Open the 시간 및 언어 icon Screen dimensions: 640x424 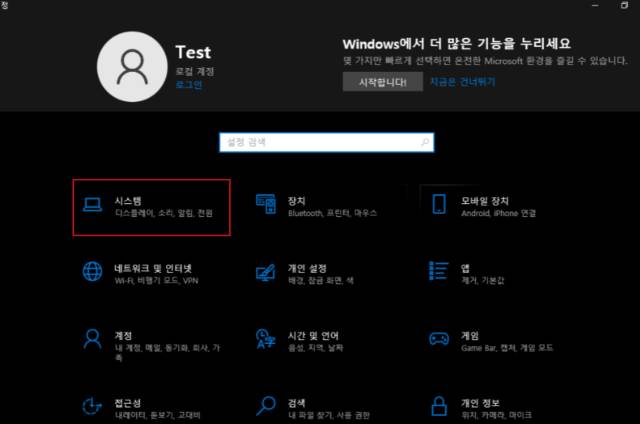(x=265, y=341)
